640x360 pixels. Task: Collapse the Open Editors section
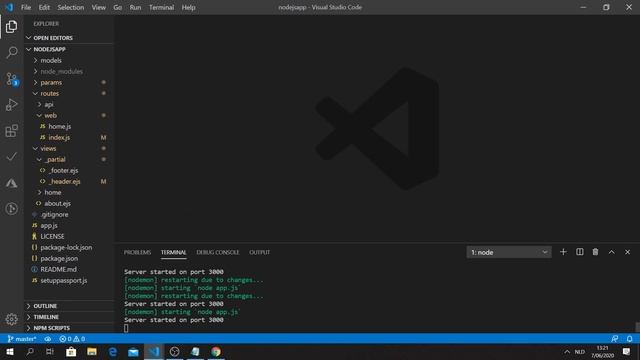pyautogui.click(x=69, y=38)
